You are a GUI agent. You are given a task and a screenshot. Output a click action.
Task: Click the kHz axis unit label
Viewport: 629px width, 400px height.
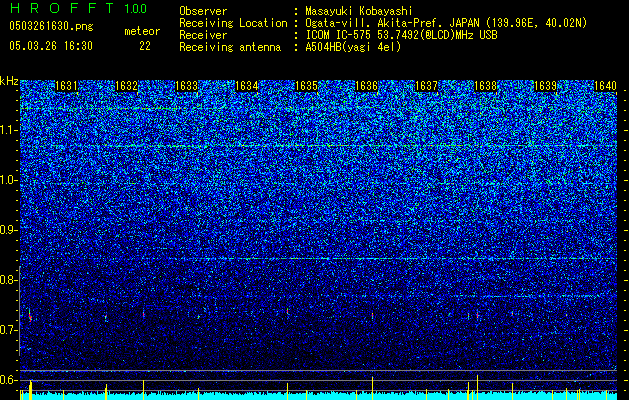coord(9,81)
